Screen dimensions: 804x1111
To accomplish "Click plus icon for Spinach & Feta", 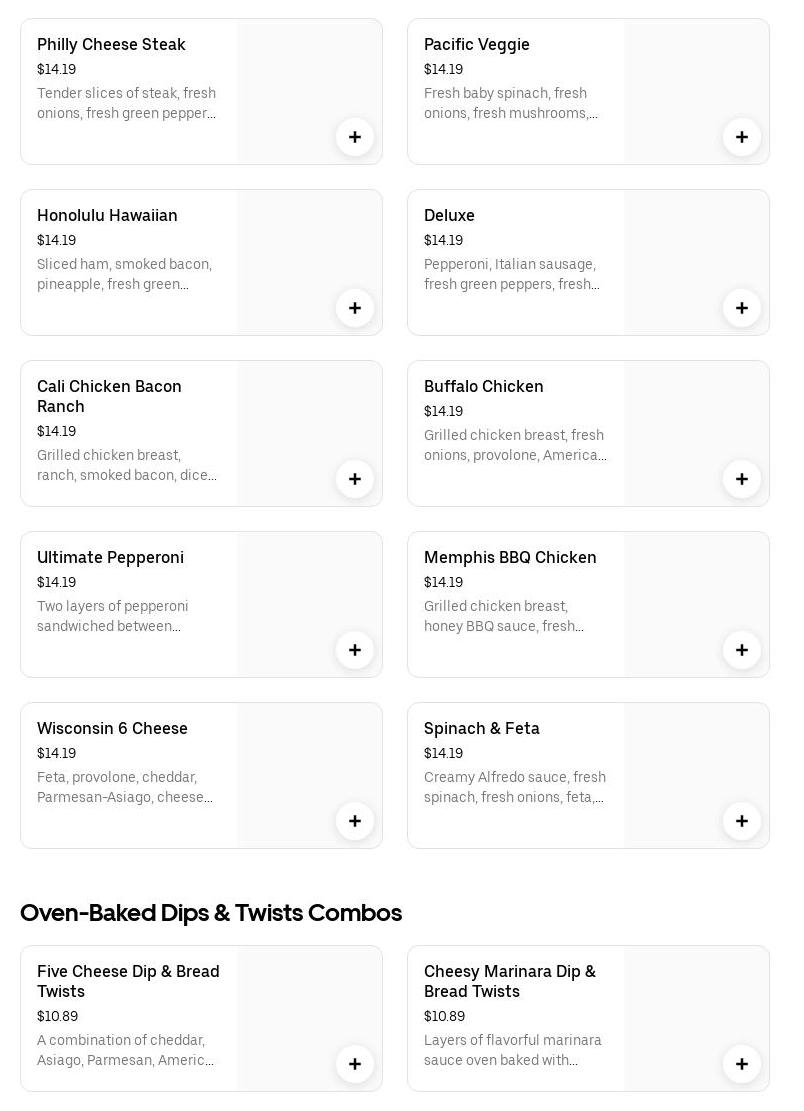I will point(742,821).
